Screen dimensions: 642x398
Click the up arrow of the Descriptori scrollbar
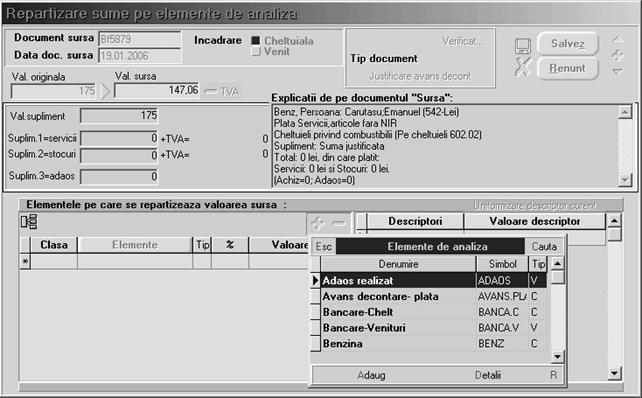coord(614,221)
